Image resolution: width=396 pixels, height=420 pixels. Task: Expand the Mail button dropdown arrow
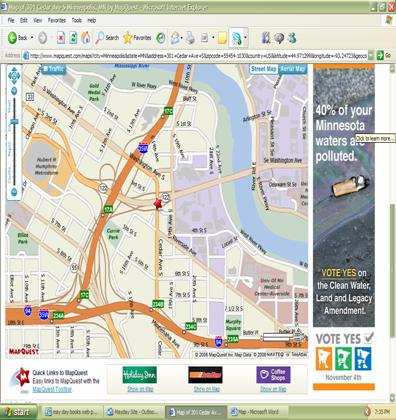[x=181, y=38]
